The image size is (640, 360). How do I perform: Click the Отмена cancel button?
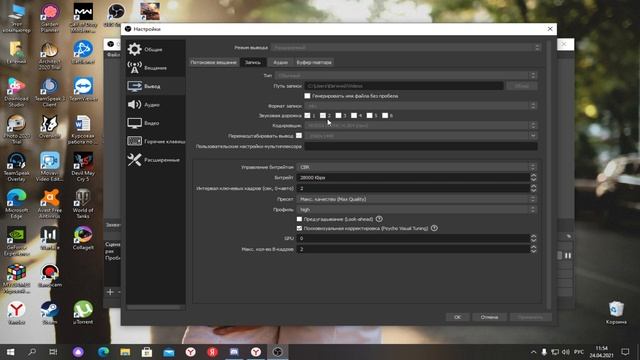[489, 317]
